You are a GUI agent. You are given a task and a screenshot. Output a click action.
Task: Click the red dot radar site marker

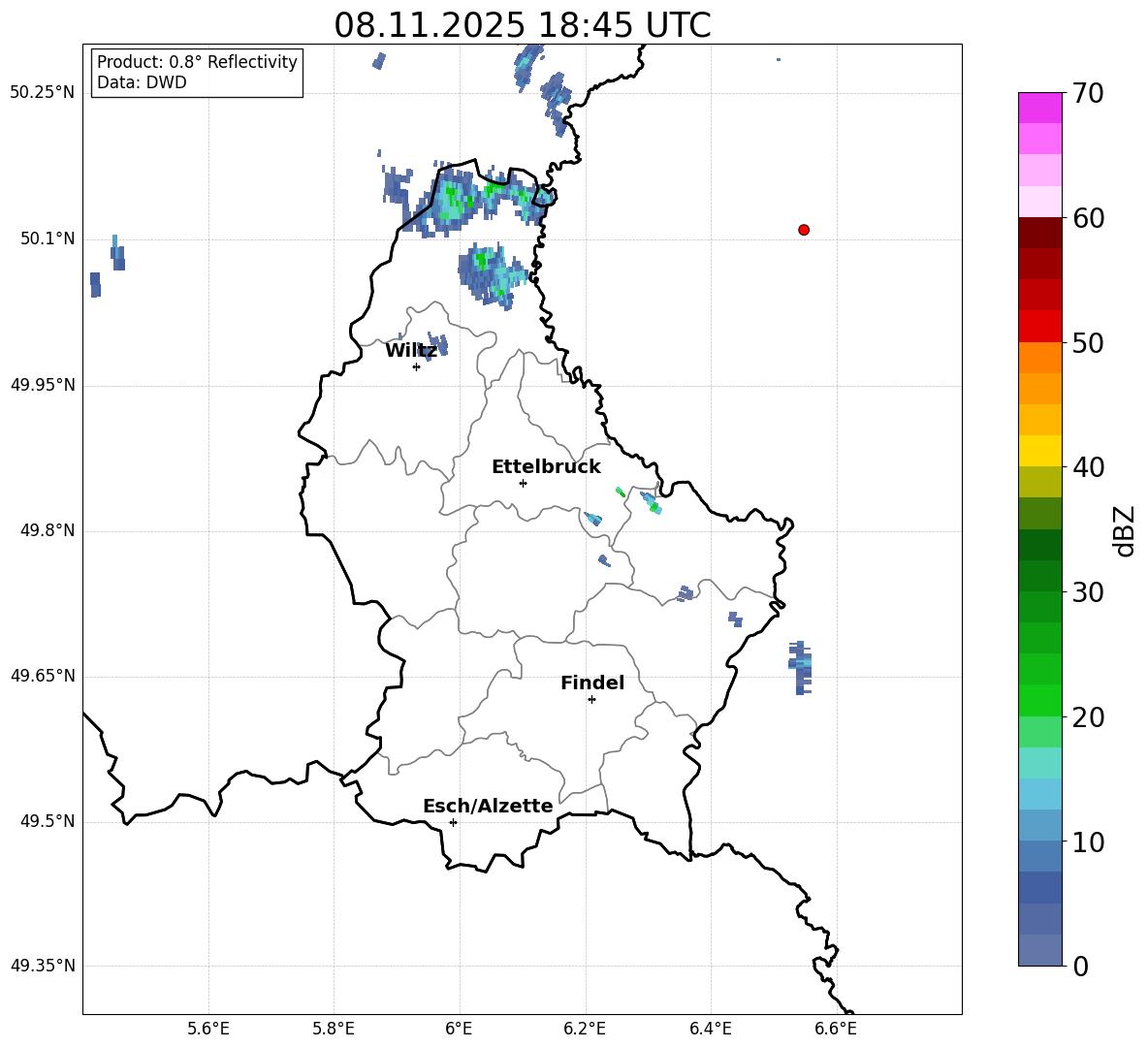tap(803, 230)
